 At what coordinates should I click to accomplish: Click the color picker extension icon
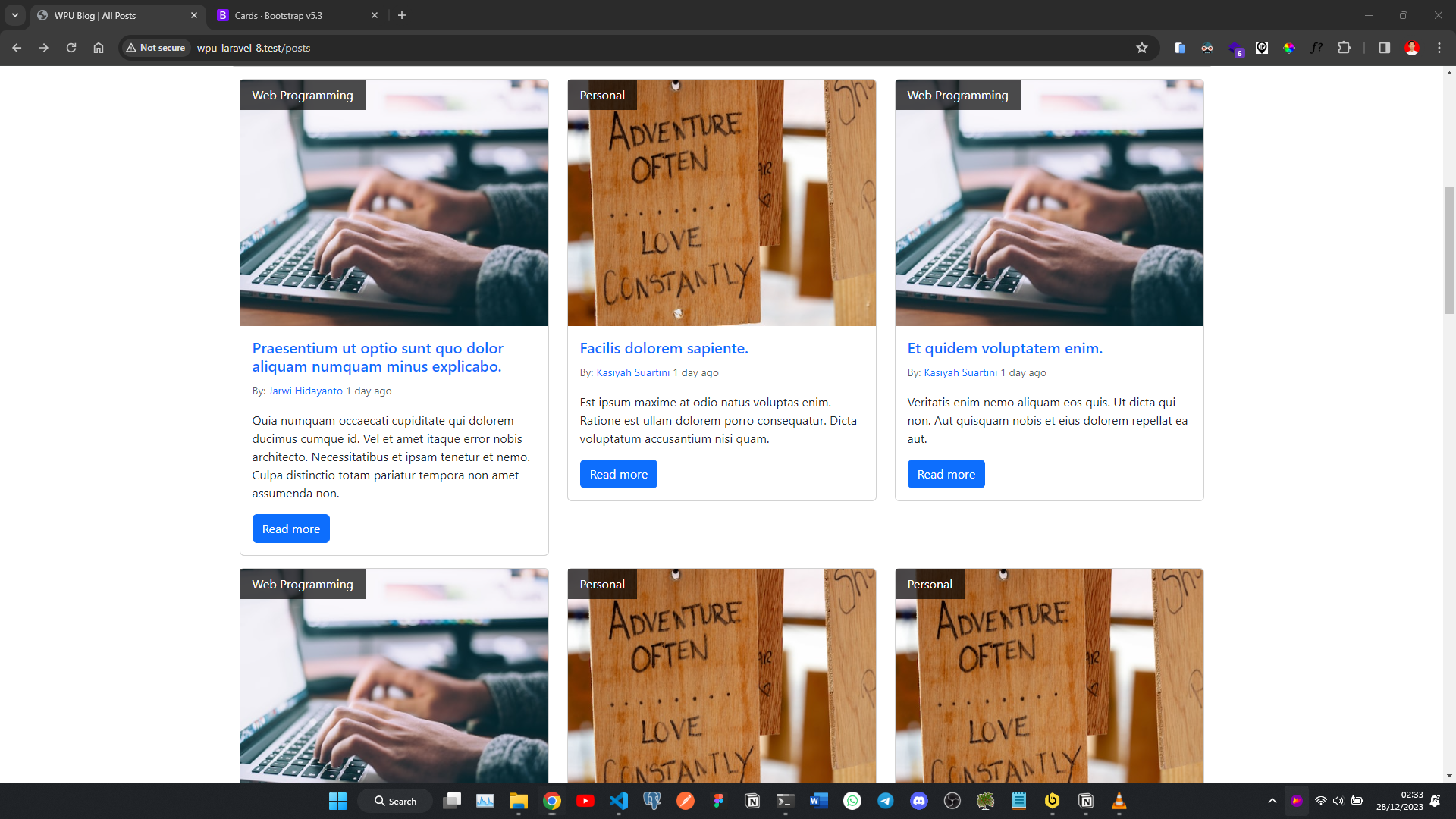[1289, 48]
